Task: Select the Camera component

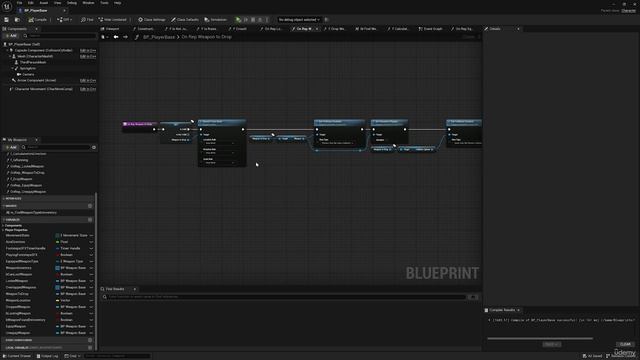Action: (28, 75)
